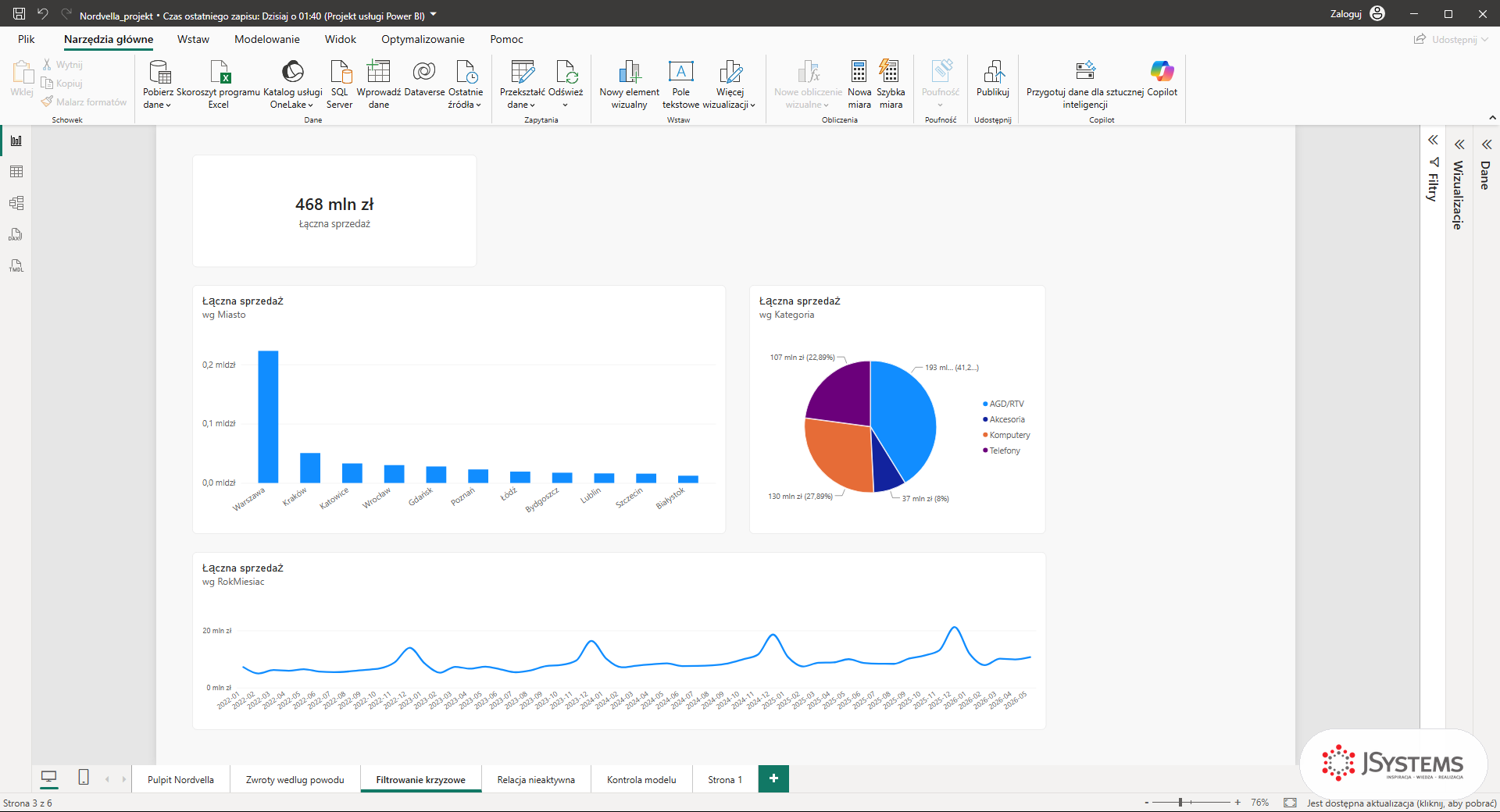Create a quick measure (Szybka miara)
The width and height of the screenshot is (1500, 812).
coord(891,84)
